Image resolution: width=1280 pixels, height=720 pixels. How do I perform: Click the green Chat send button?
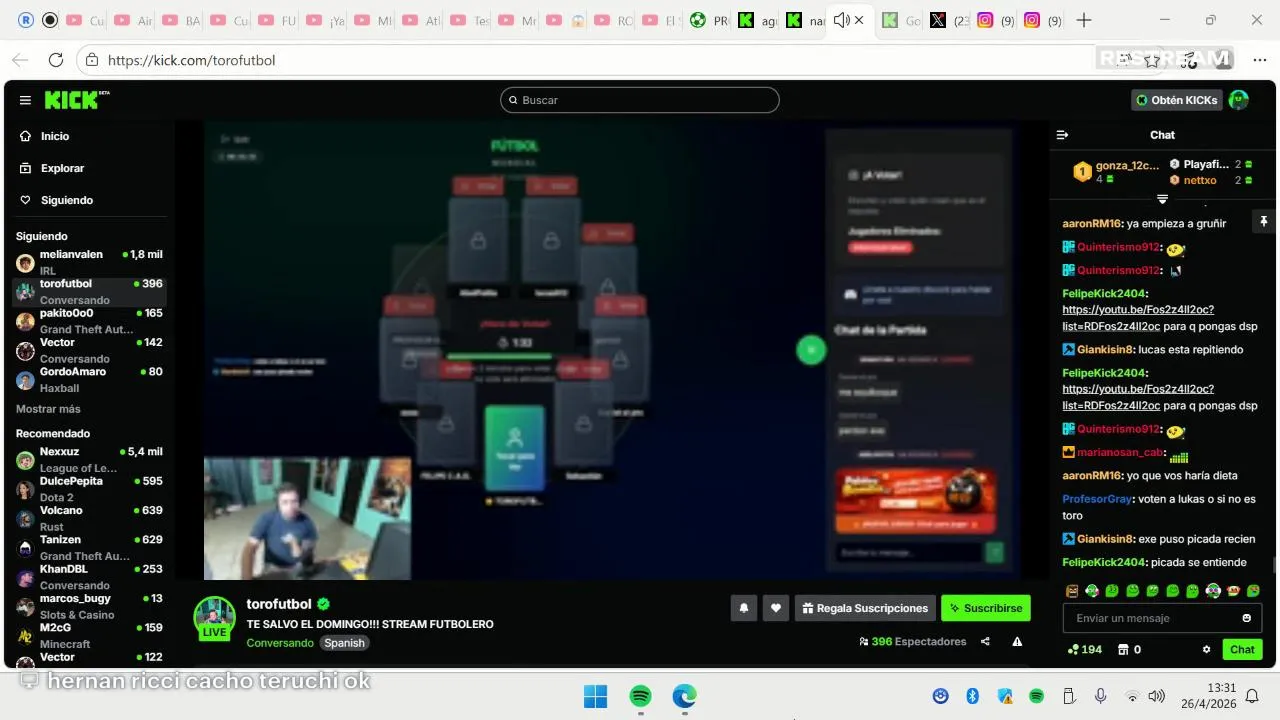(1242, 649)
